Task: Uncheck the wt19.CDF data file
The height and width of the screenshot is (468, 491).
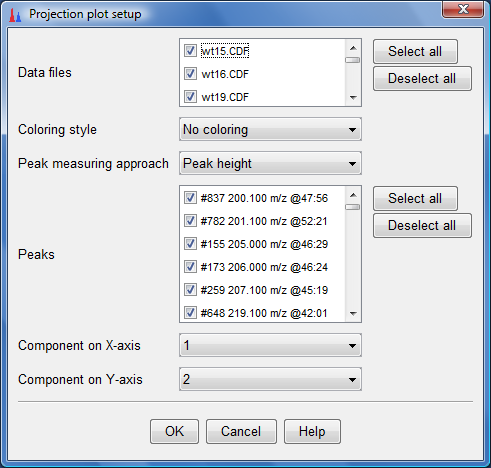Action: [x=190, y=97]
